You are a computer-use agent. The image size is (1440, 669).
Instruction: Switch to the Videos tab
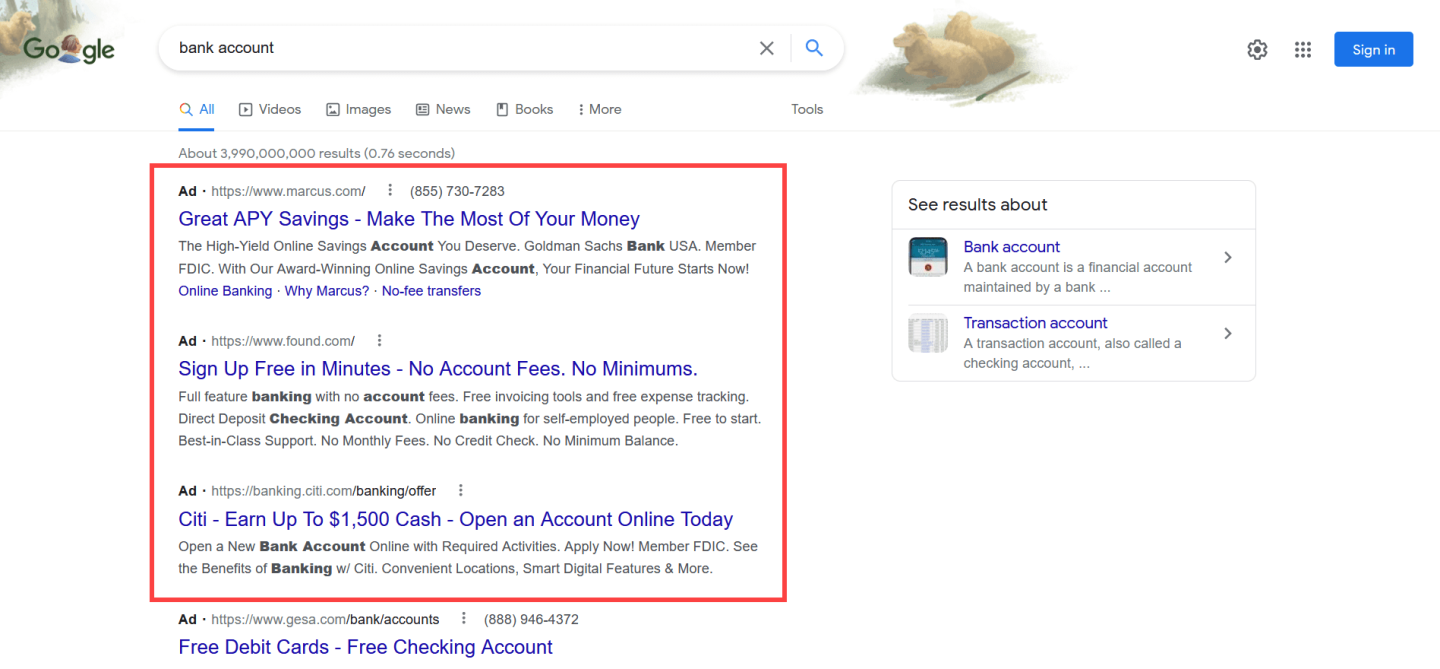click(x=270, y=109)
